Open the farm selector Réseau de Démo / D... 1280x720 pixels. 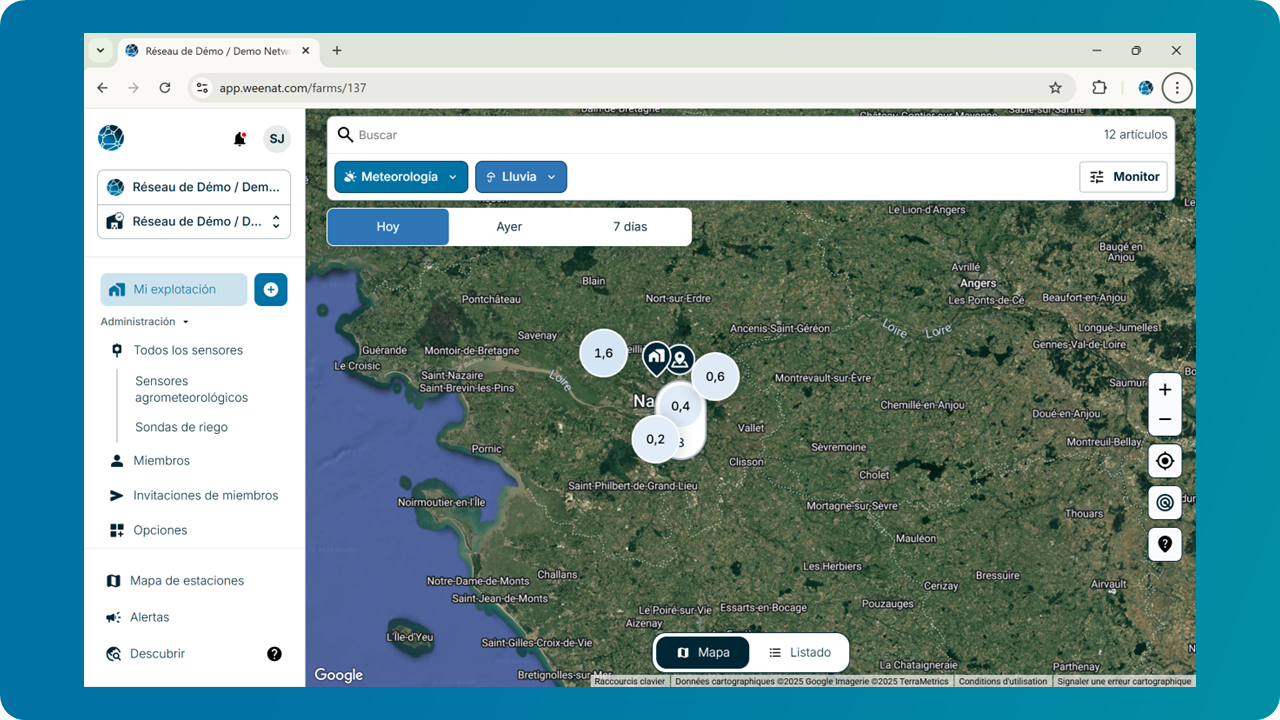coord(194,222)
